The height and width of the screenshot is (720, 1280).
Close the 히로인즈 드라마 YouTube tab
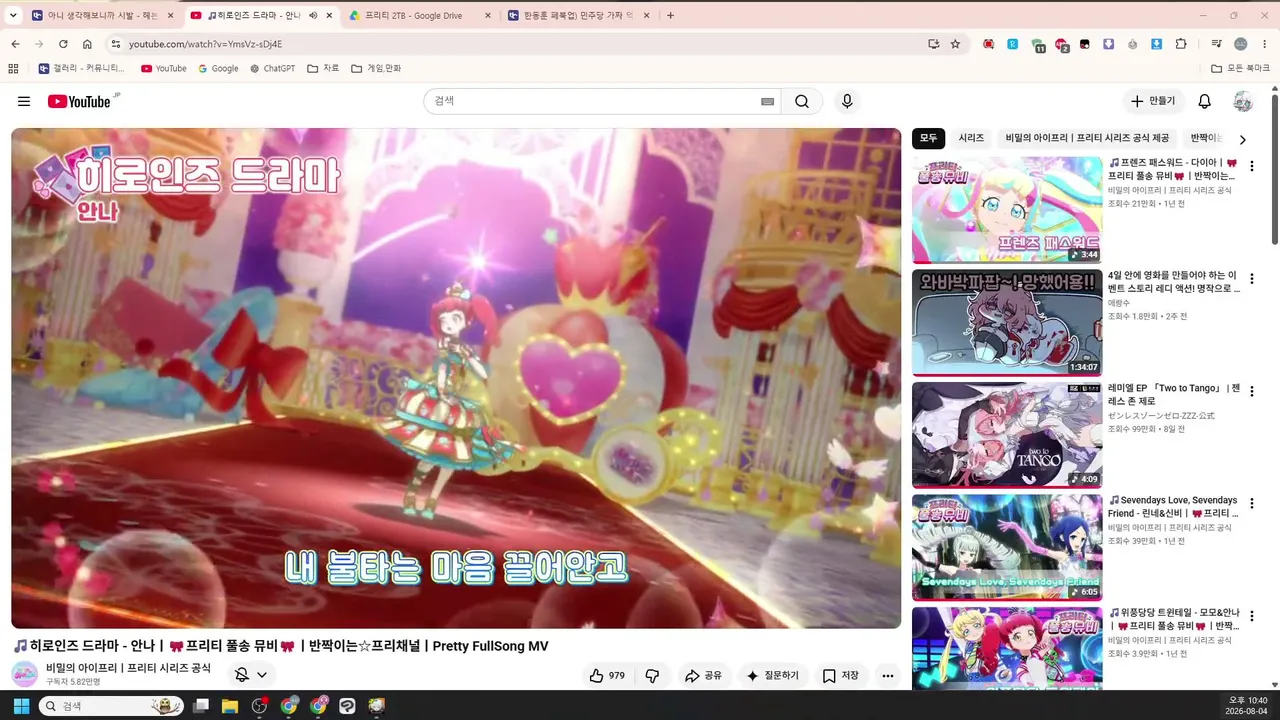tap(329, 15)
